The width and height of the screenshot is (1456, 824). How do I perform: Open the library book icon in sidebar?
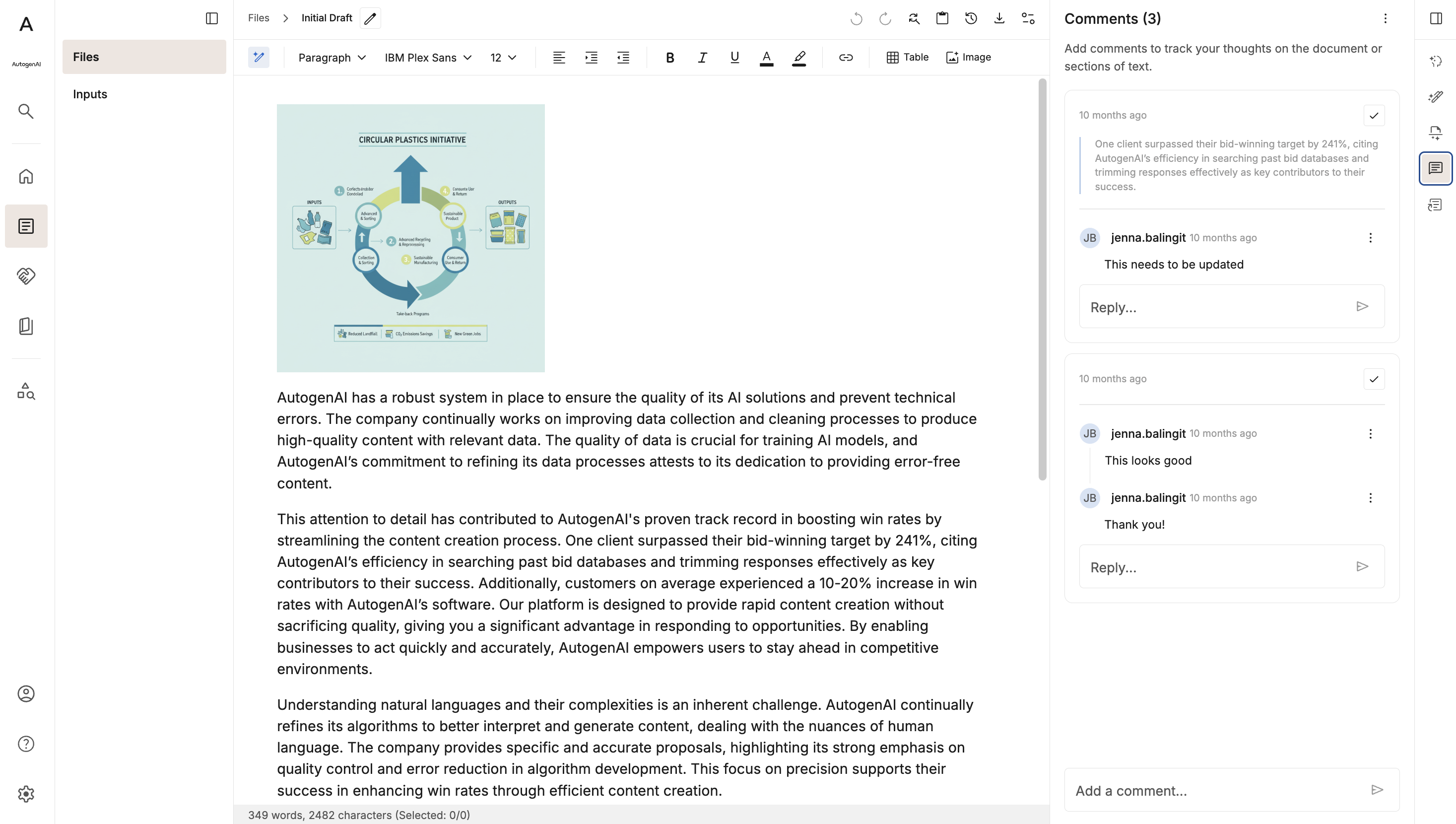pyautogui.click(x=26, y=326)
